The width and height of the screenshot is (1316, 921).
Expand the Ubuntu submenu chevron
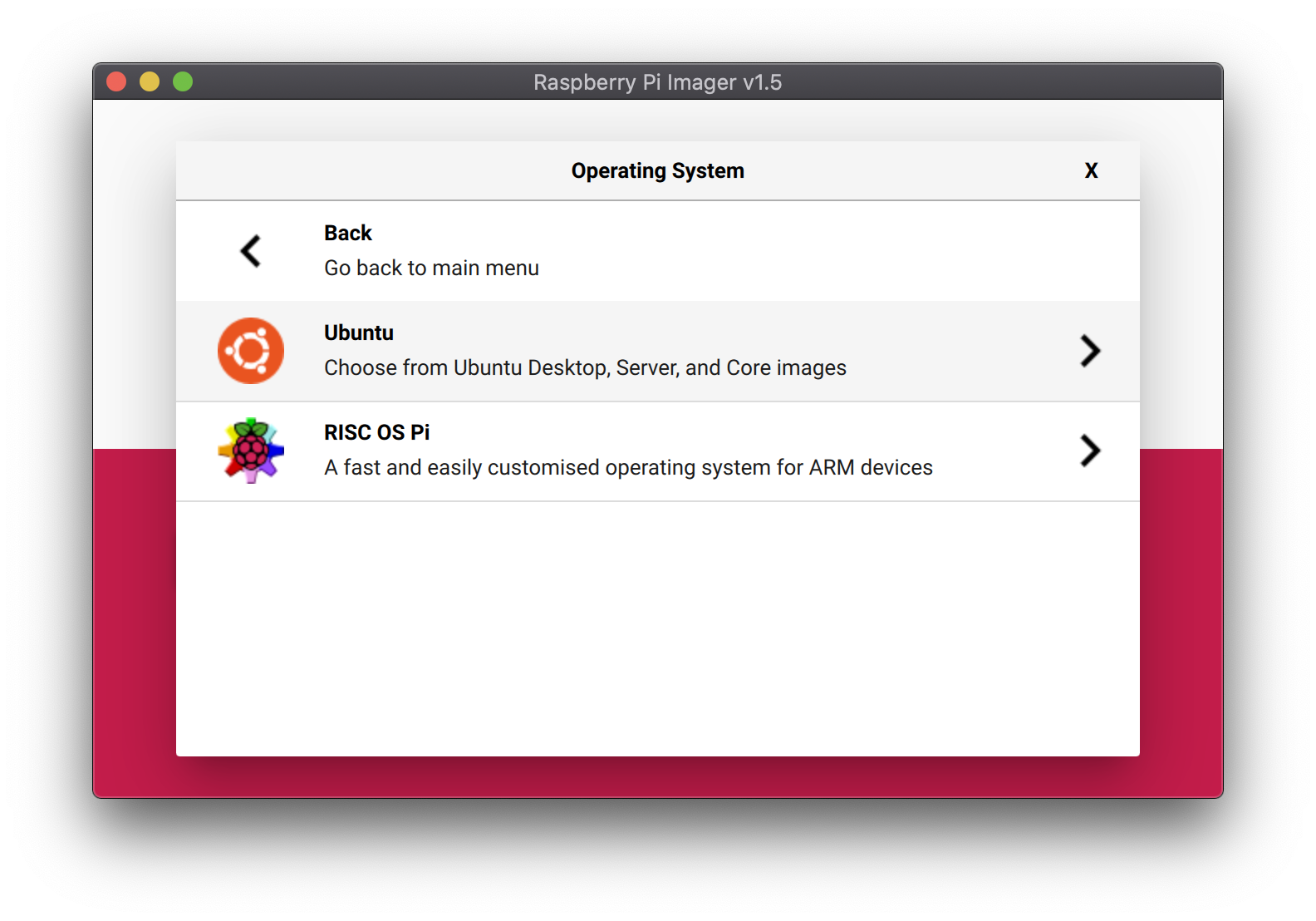point(1090,351)
